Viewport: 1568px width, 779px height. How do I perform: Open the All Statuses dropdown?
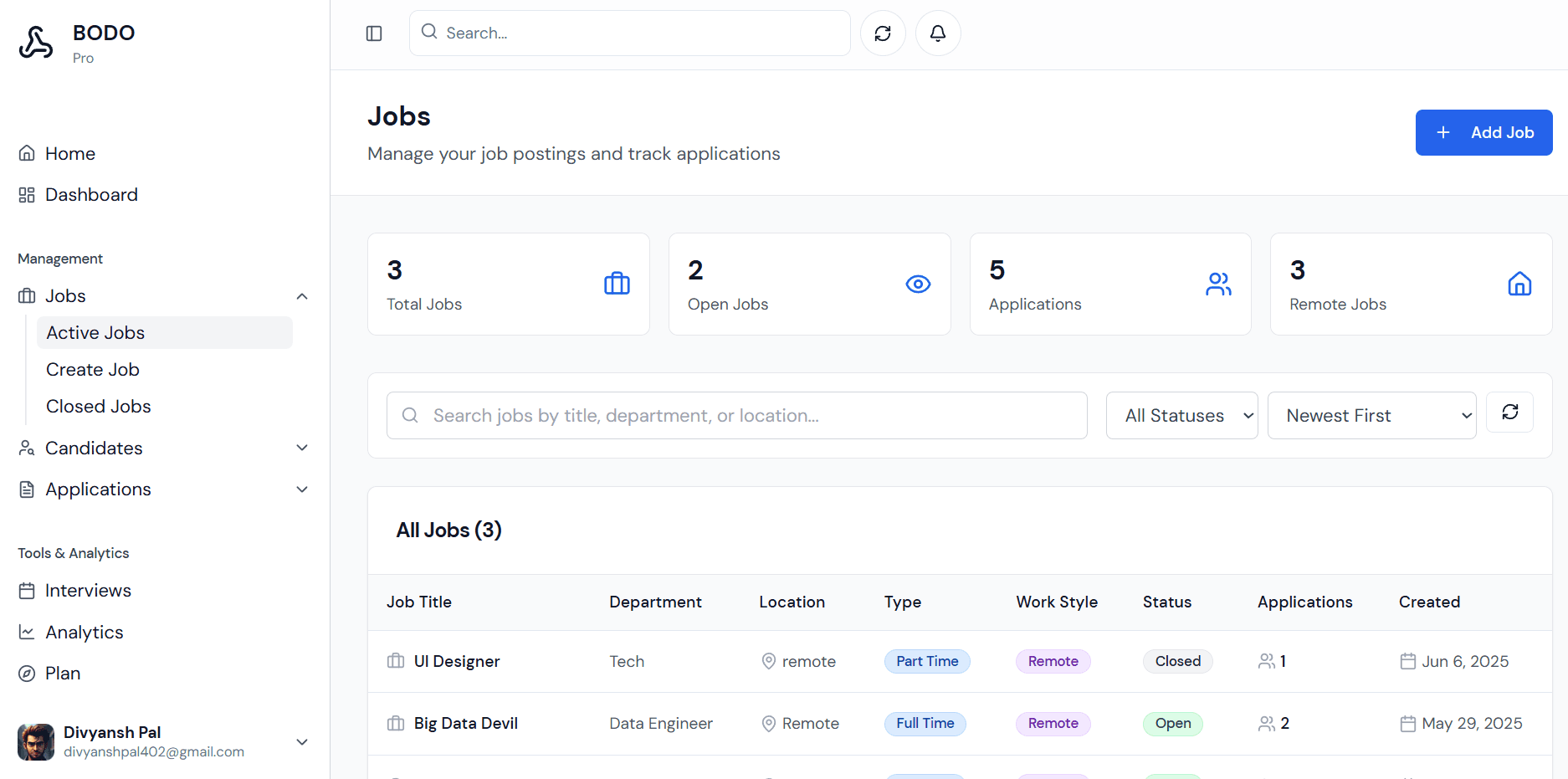click(x=1181, y=416)
